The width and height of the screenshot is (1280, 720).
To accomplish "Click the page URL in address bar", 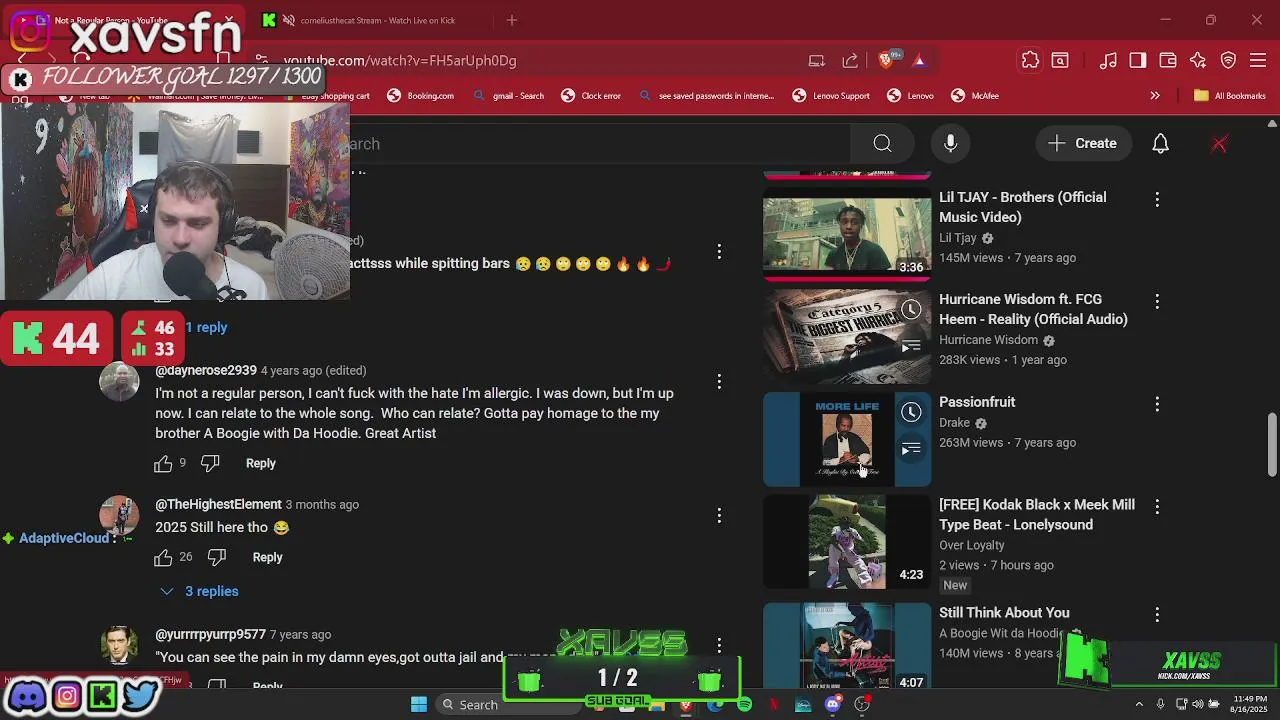I will (x=400, y=61).
